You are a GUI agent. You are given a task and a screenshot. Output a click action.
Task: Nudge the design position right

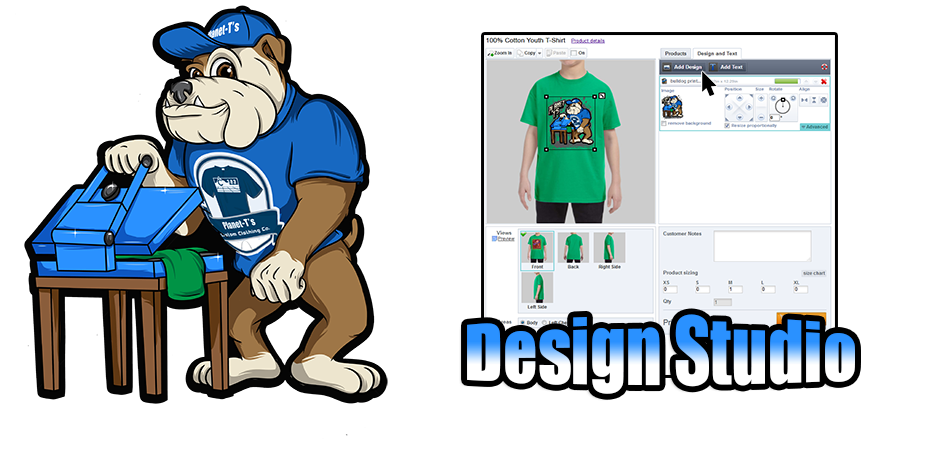point(748,107)
